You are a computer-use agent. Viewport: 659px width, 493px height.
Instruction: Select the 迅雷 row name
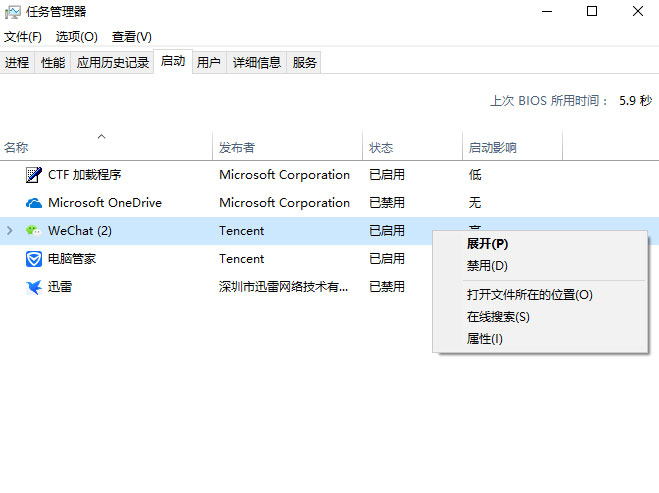(x=60, y=287)
